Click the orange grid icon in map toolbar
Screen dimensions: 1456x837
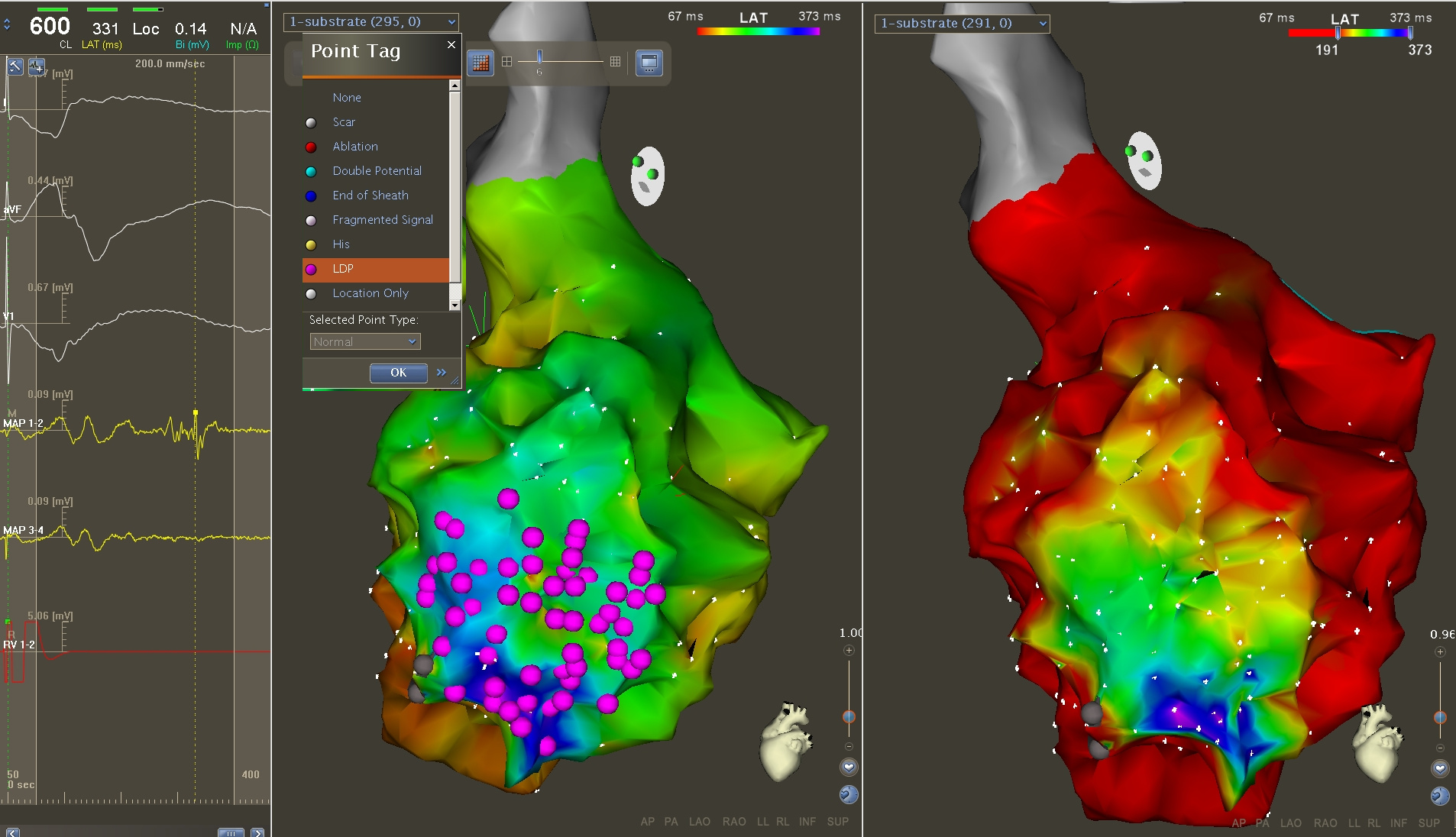tap(480, 63)
